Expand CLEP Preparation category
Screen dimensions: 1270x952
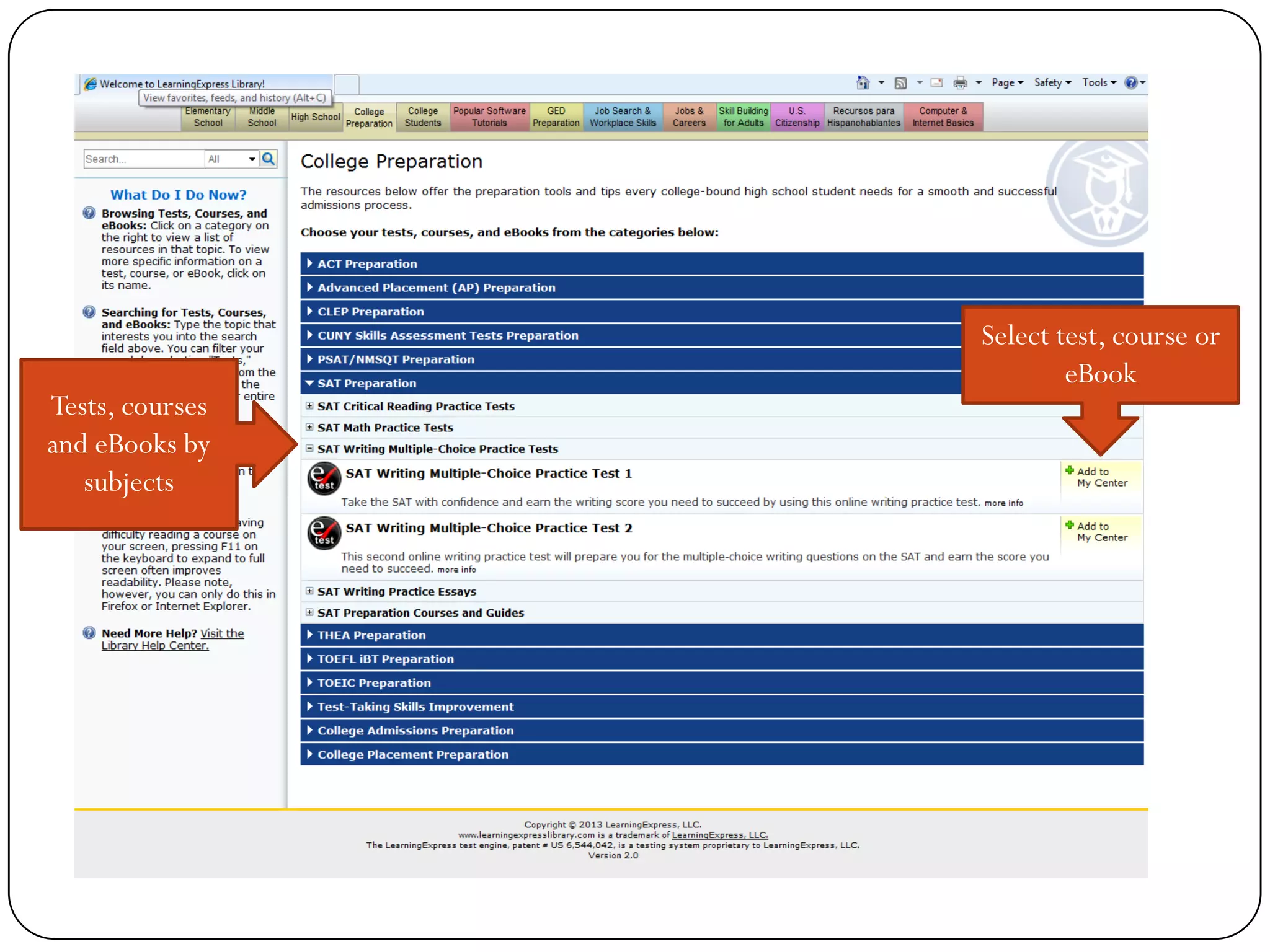(631, 312)
